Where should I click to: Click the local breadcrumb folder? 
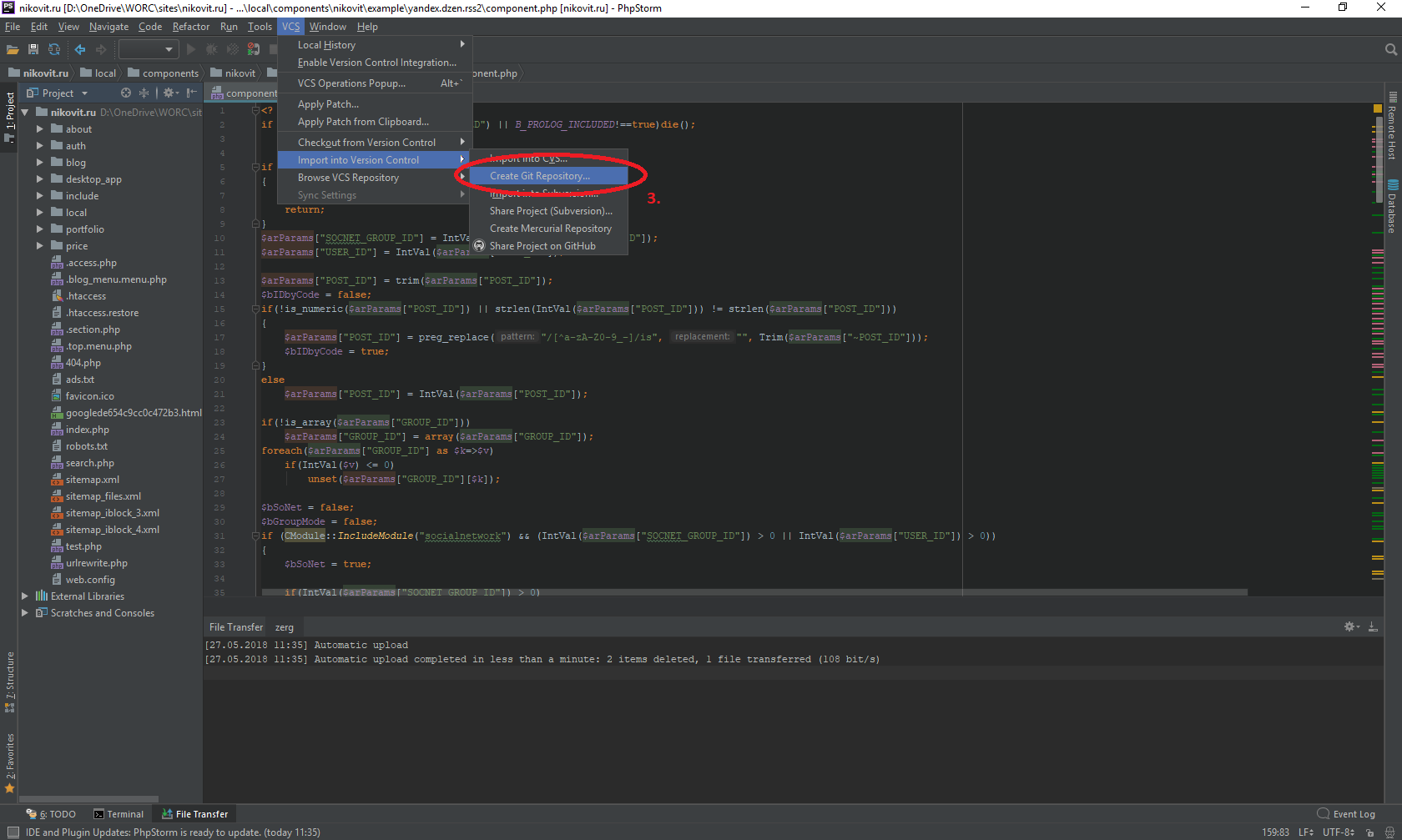pyautogui.click(x=98, y=73)
